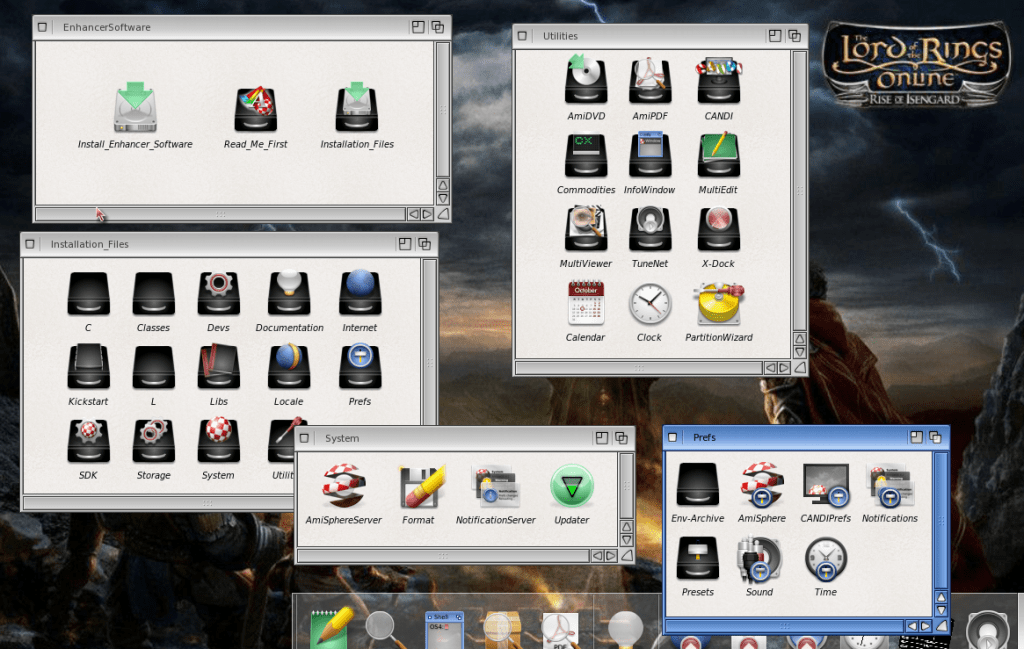Launch the MultiEdit text editor
This screenshot has width=1024, height=649.
click(x=718, y=155)
